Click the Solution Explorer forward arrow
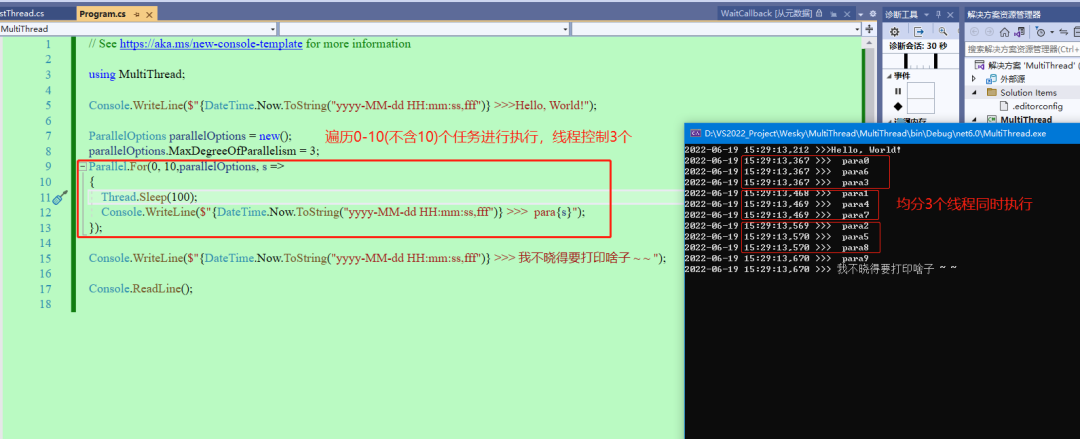This screenshot has height=439, width=1080. click(x=990, y=32)
